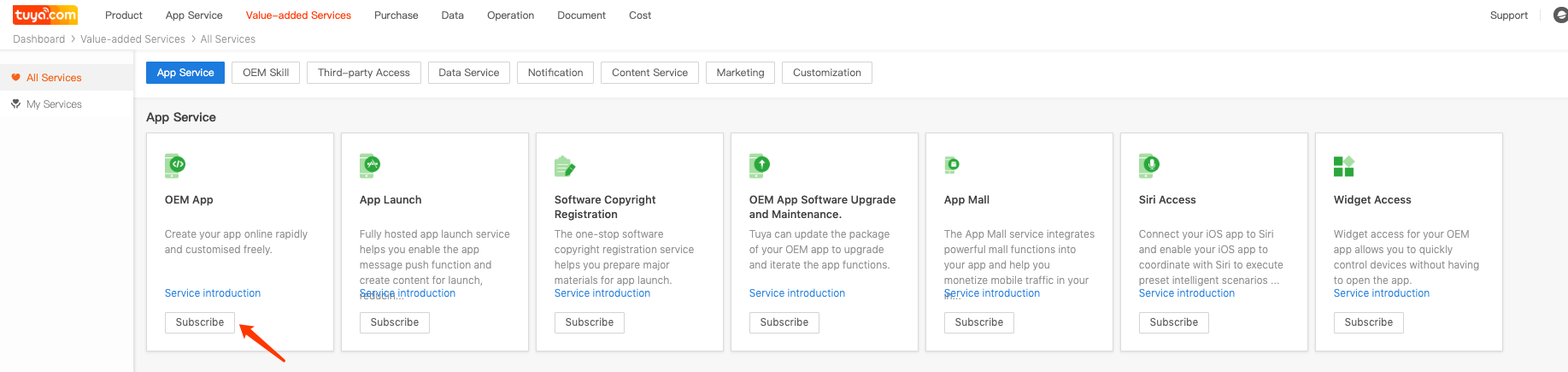1568x372 pixels.
Task: Click the App Launch card title
Action: (391, 200)
